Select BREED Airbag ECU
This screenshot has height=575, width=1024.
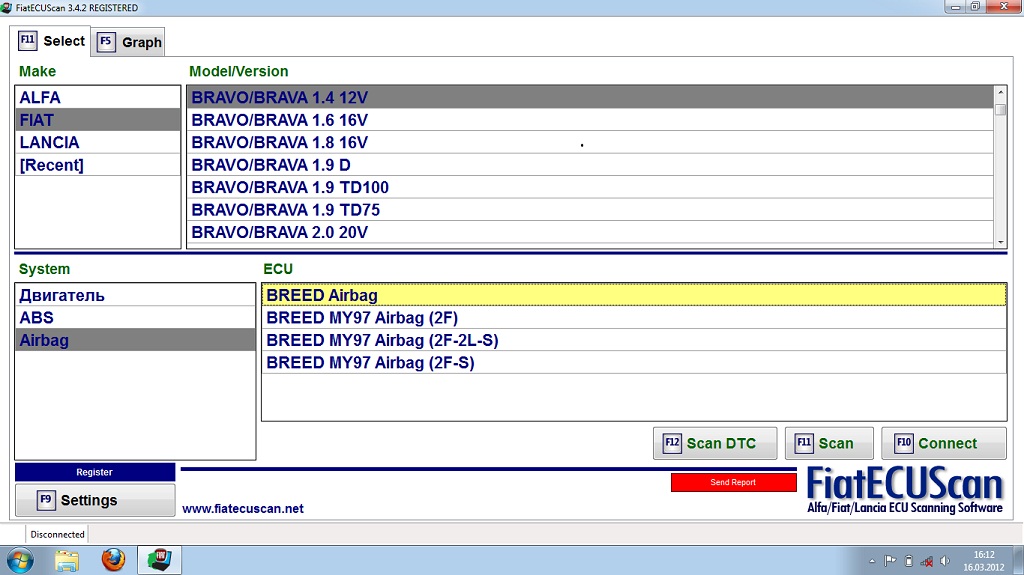coord(634,295)
